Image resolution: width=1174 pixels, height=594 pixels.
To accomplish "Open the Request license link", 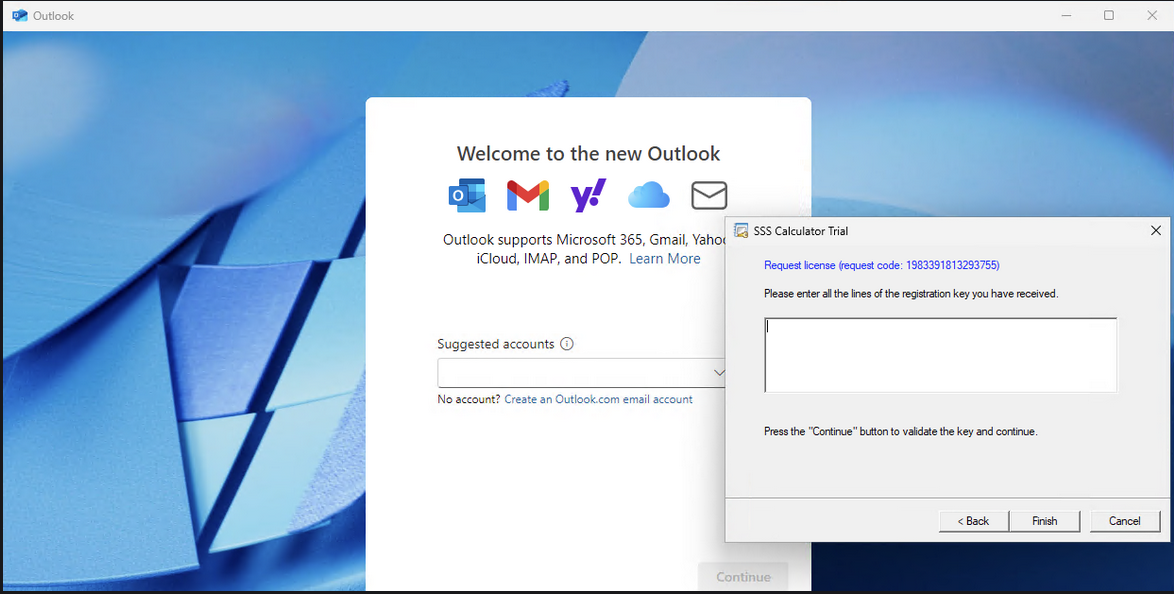I will tap(881, 265).
